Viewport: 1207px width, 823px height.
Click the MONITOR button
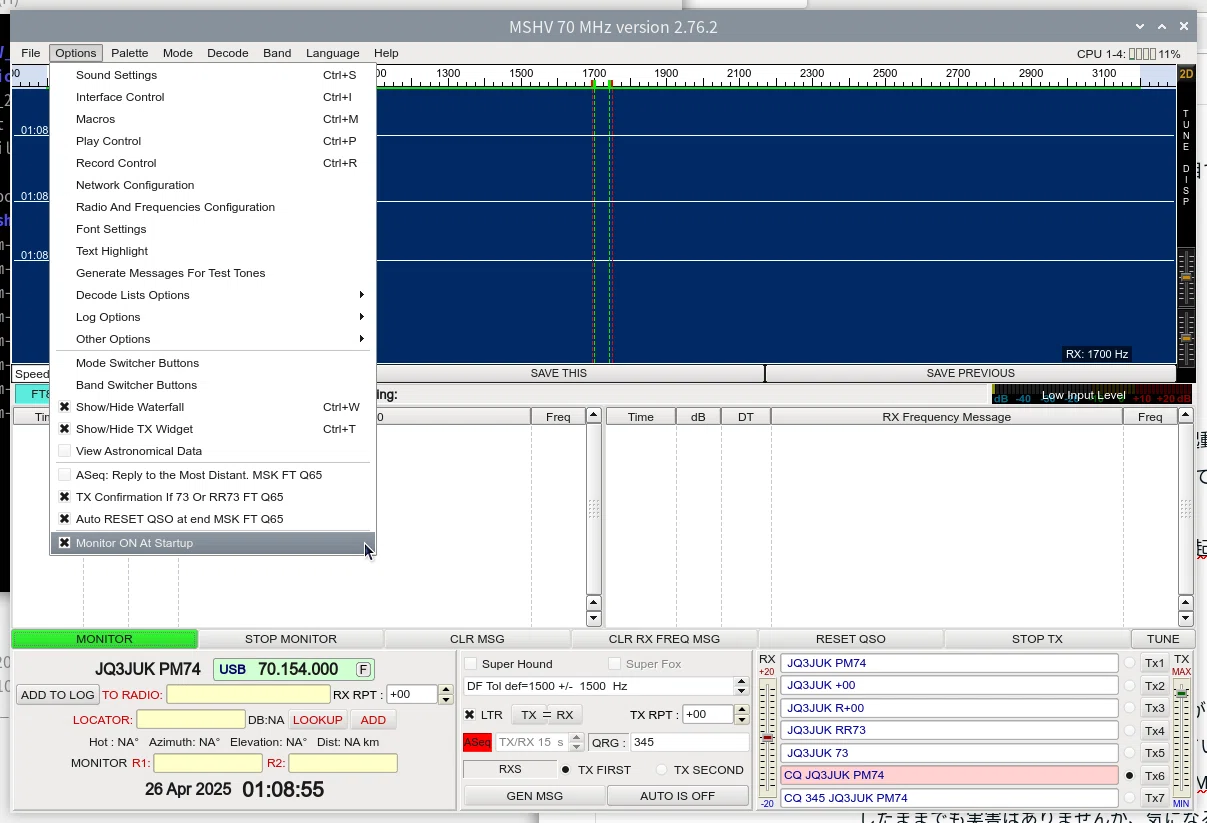[104, 639]
